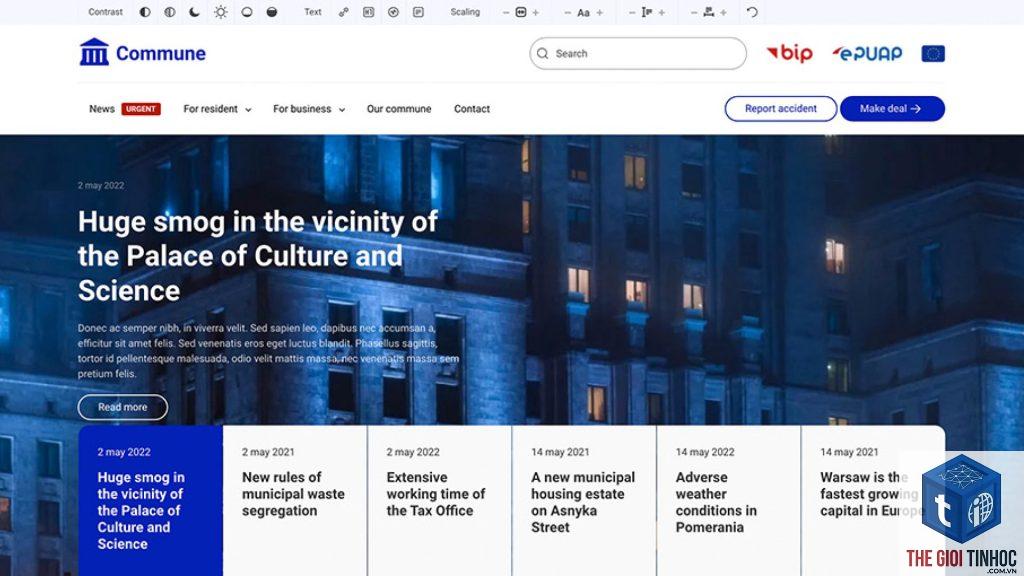Viewport: 1024px width, 576px height.
Task: Open the ePUAP logo link
Action: point(867,54)
